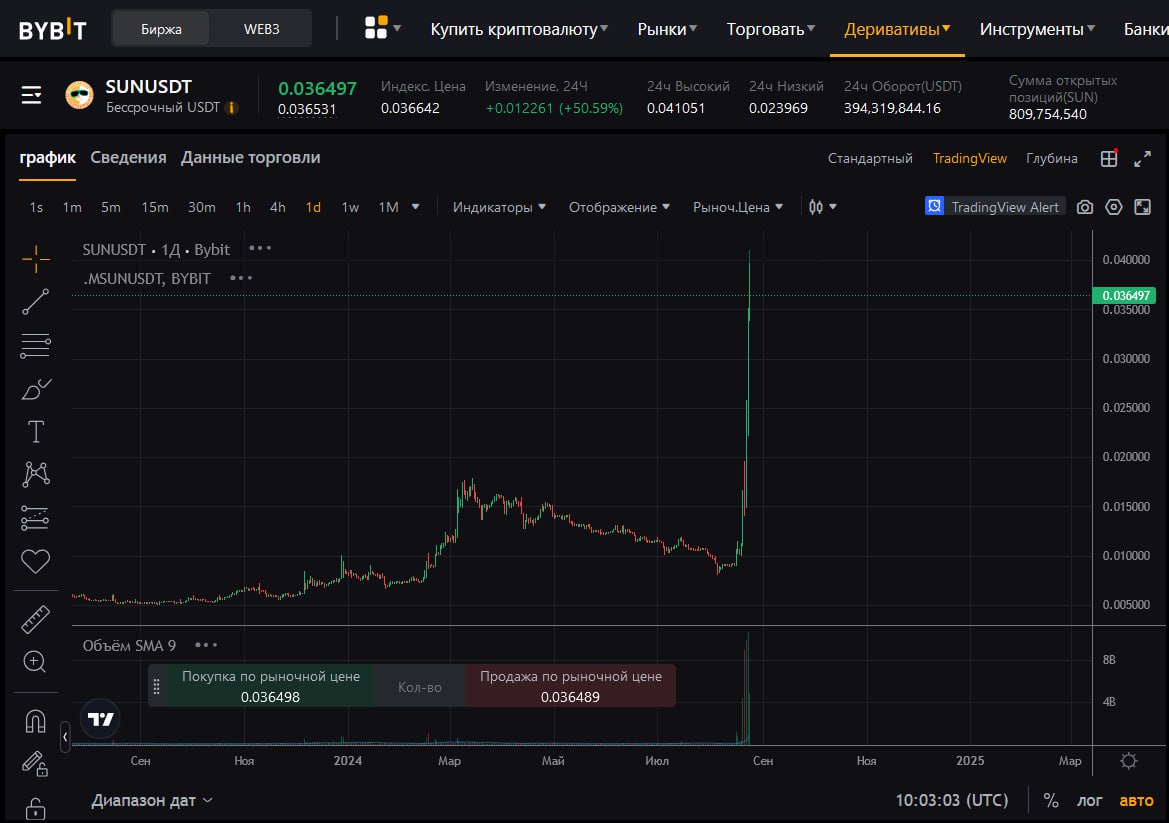Image resolution: width=1169 pixels, height=823 pixels.
Task: Open the Volume SMA 9 more-options dots
Action: click(x=206, y=645)
